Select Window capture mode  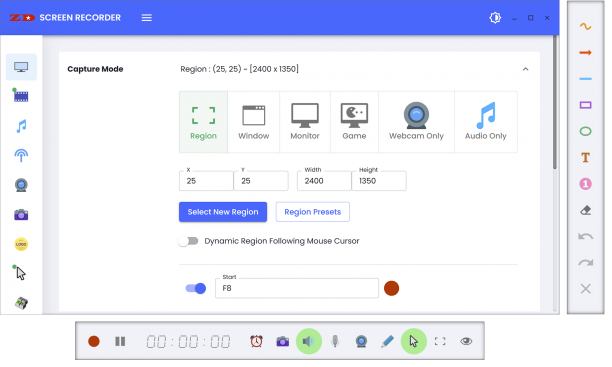tap(254, 122)
